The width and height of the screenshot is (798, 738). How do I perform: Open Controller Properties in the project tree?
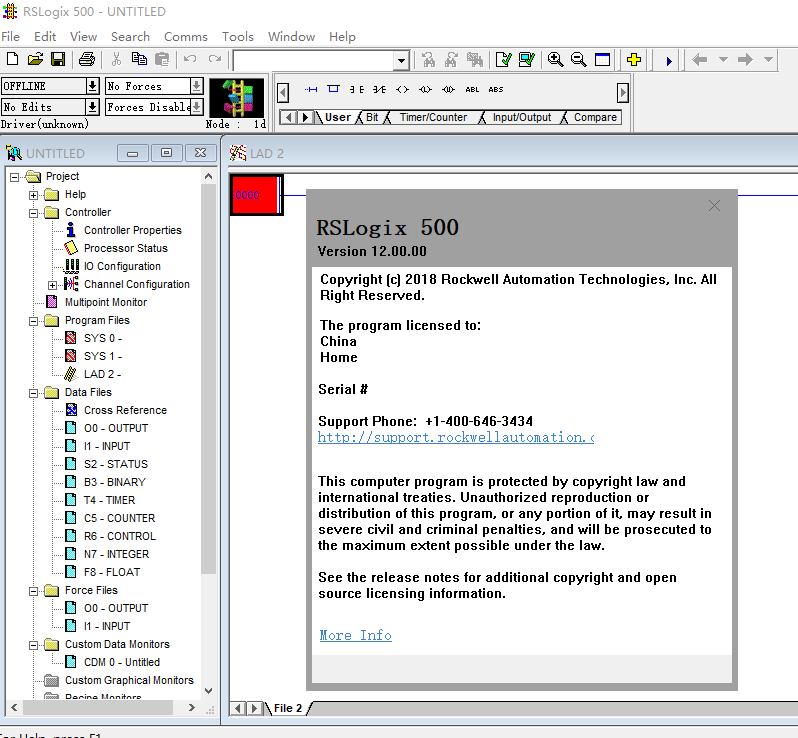tap(132, 230)
